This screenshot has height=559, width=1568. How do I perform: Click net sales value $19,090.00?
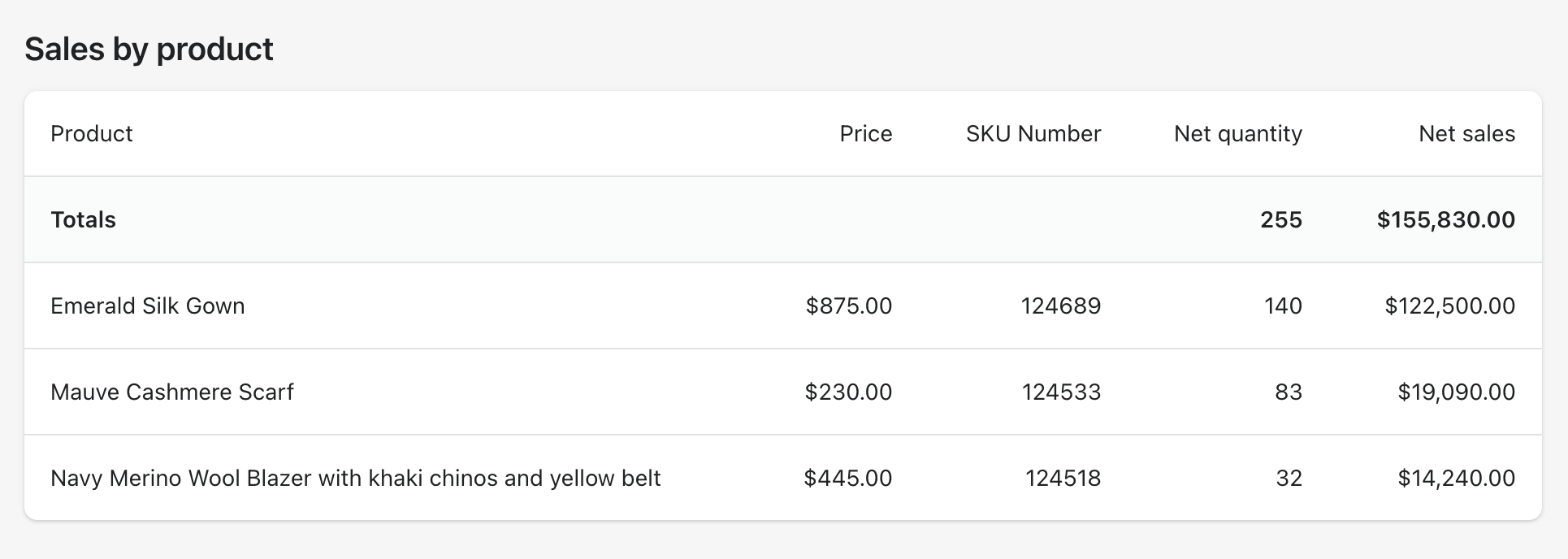[x=1455, y=392]
